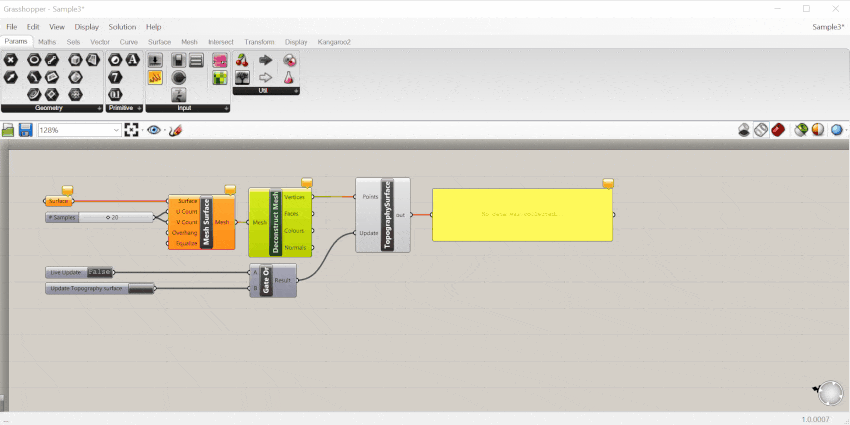This screenshot has width=850, height=425.
Task: Choose the Brep cube parameter icon
Action: click(x=75, y=60)
